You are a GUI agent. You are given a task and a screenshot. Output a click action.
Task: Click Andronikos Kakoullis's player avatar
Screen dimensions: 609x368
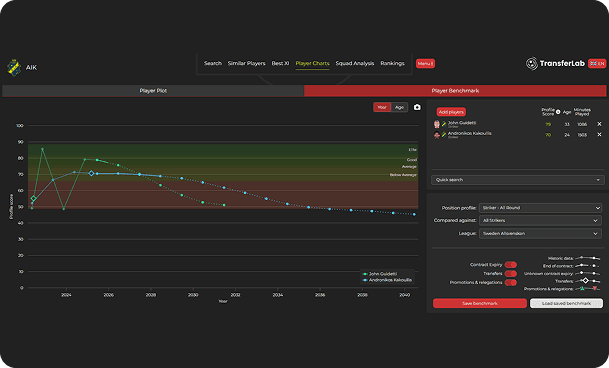click(437, 135)
